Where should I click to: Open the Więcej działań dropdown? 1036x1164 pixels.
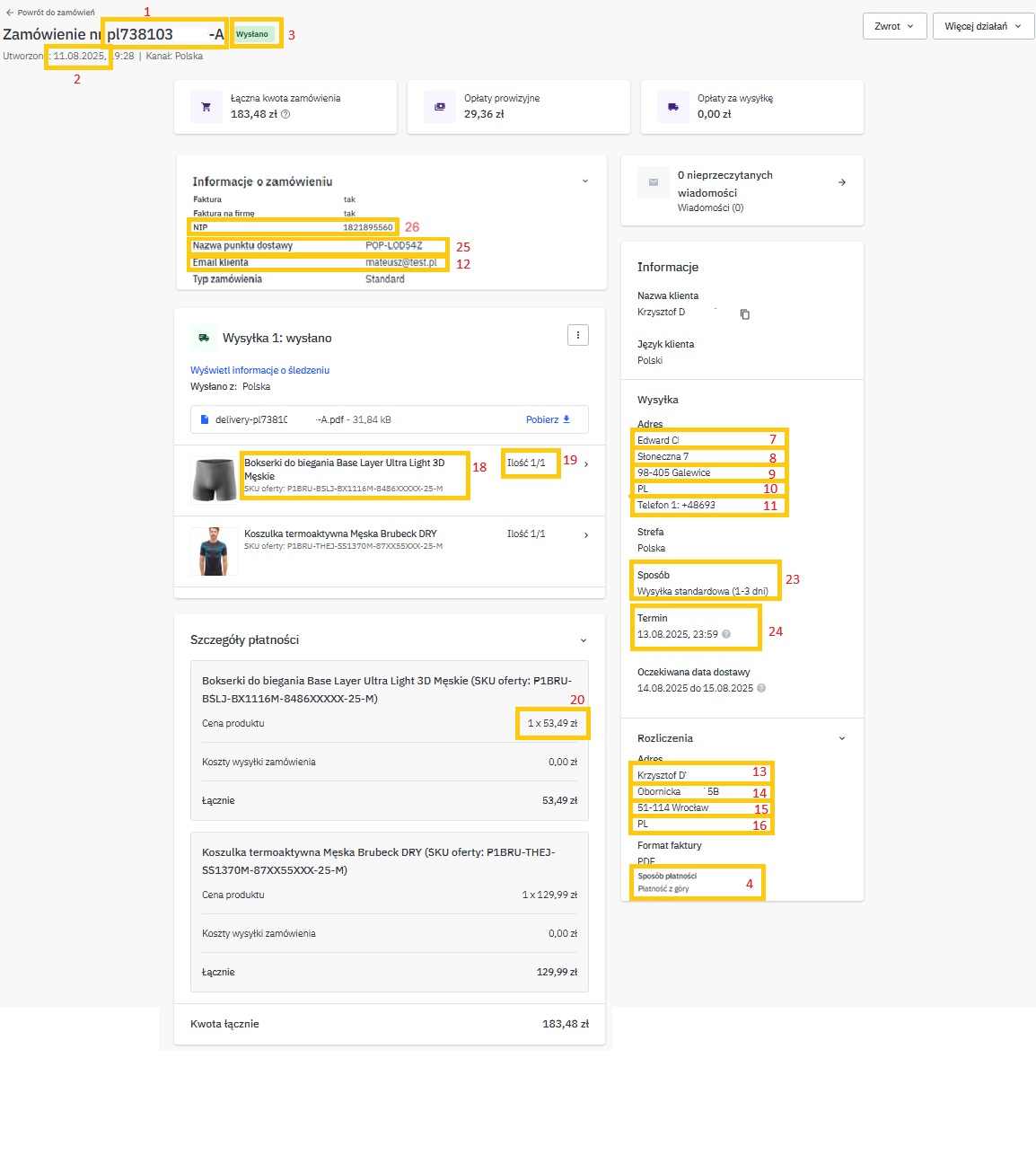pyautogui.click(x=982, y=26)
